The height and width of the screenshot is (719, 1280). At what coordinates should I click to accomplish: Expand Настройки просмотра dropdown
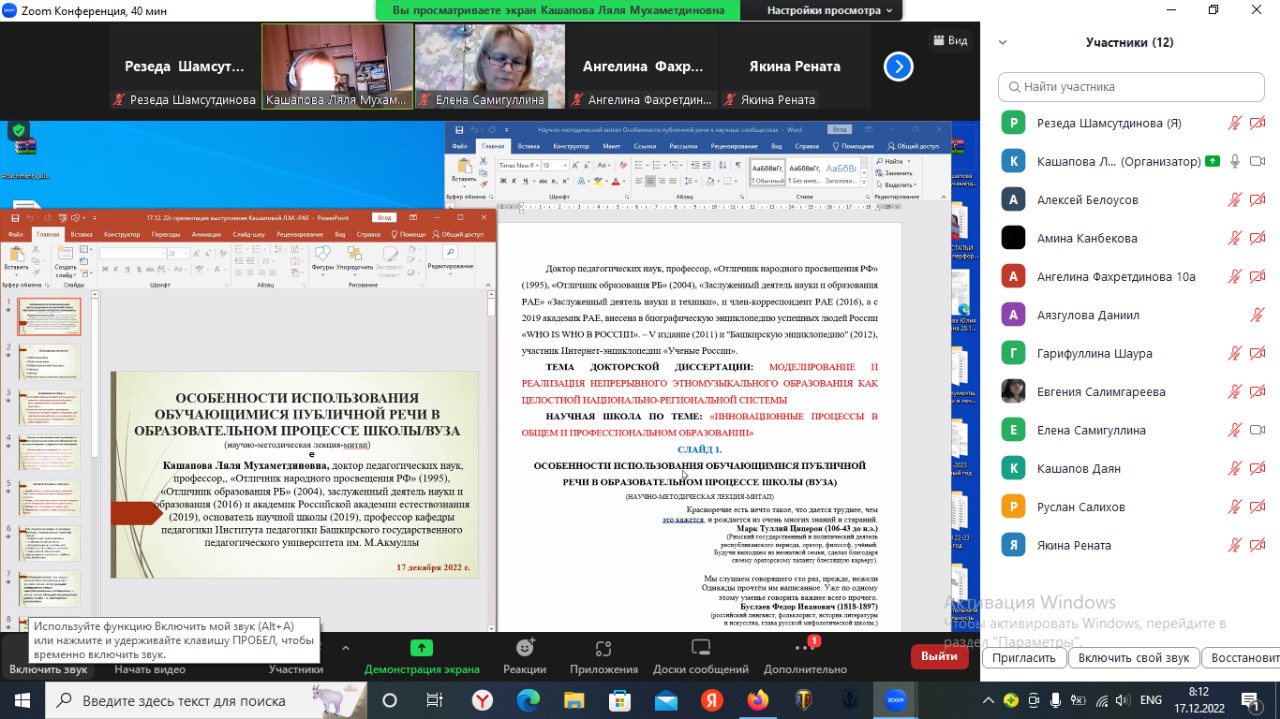(830, 10)
